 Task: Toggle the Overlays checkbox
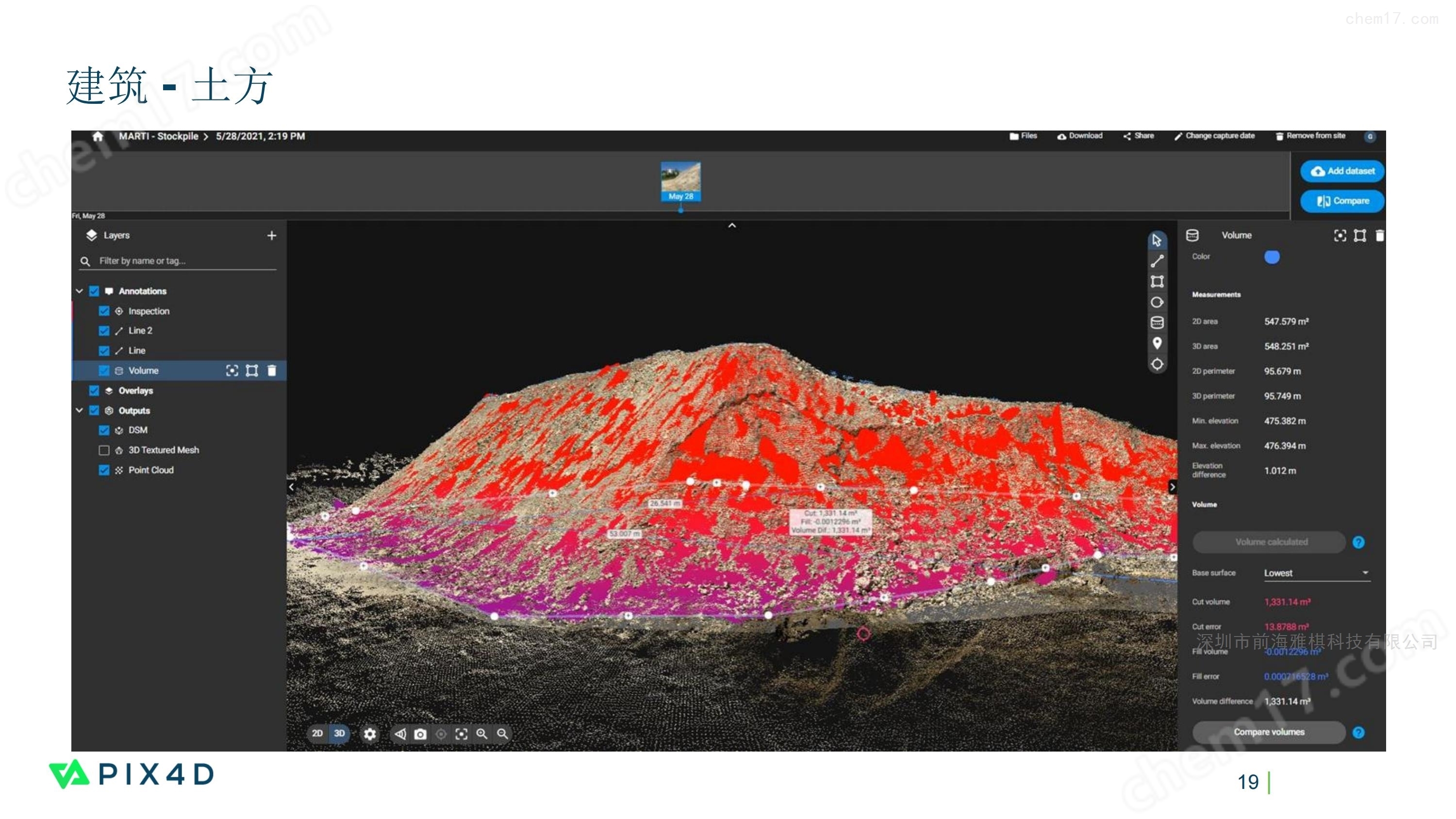tap(94, 391)
